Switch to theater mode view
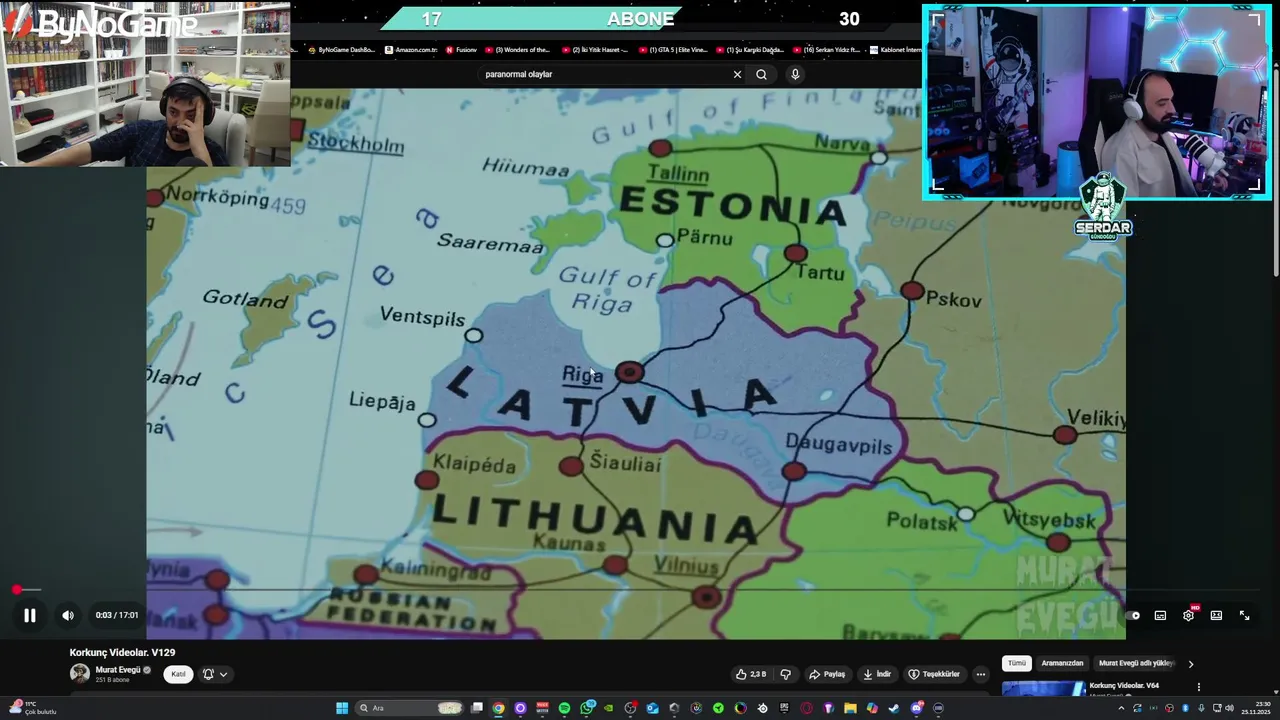 1216,616
